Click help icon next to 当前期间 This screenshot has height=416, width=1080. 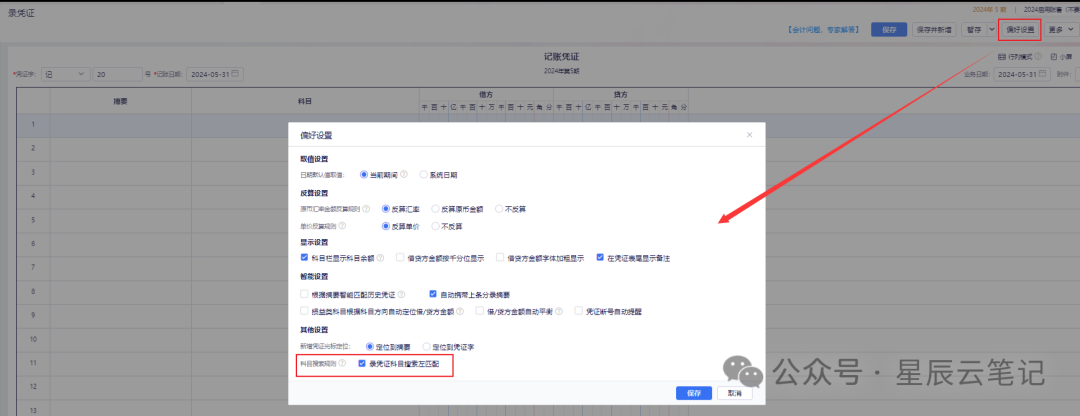(x=404, y=174)
